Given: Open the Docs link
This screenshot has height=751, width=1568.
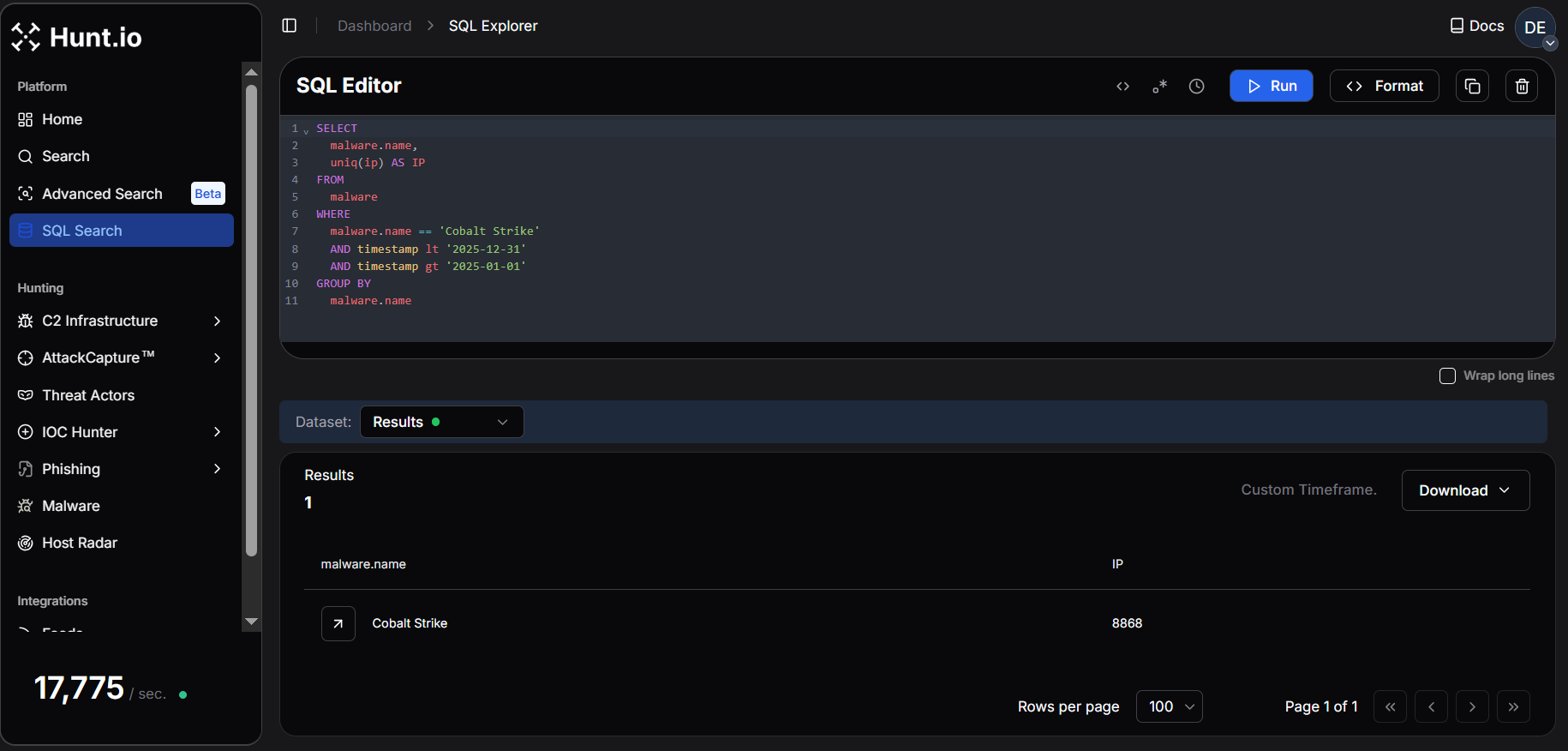Looking at the screenshot, I should tap(1476, 26).
